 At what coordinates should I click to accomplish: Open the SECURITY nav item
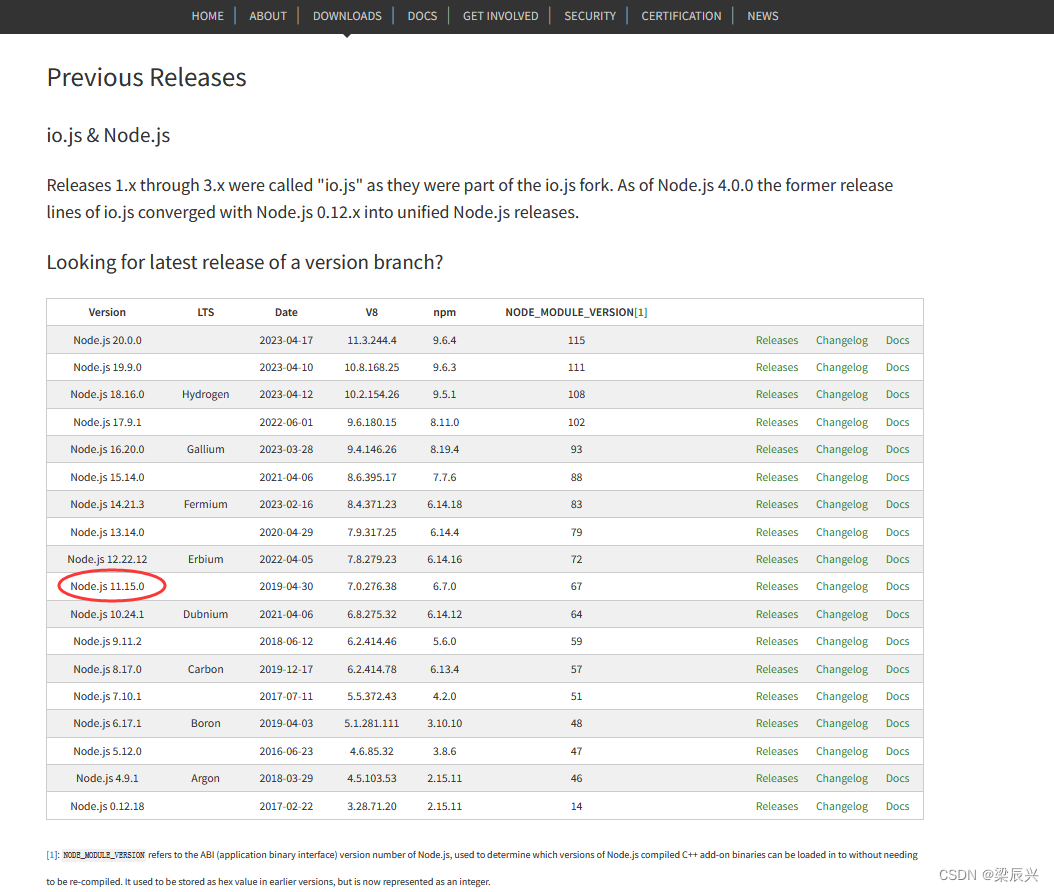pos(590,15)
